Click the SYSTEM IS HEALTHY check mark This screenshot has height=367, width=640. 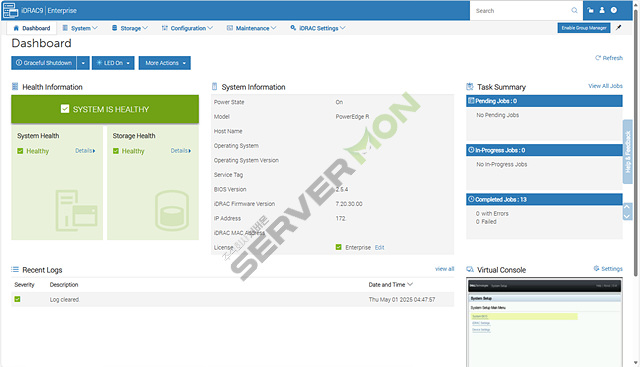tap(65, 109)
